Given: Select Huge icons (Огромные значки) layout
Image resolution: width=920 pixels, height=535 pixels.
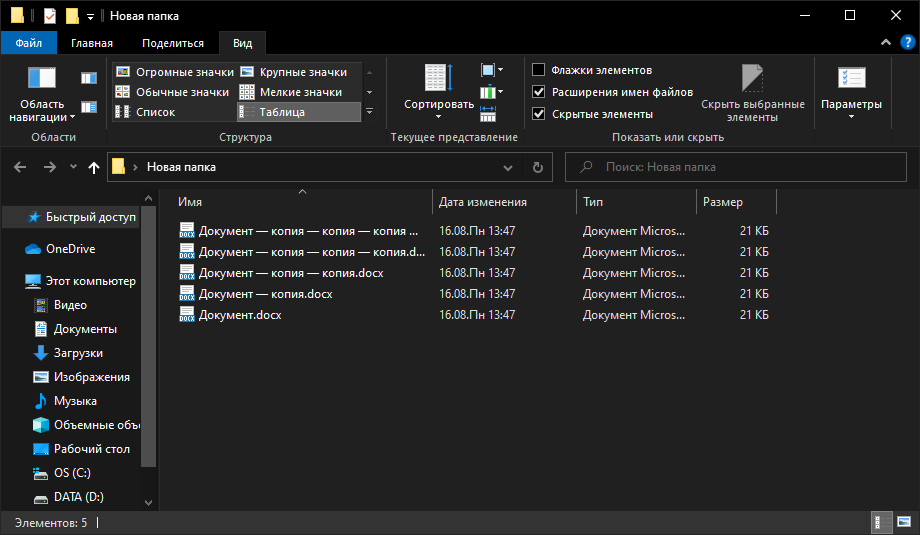Looking at the screenshot, I should tap(175, 72).
